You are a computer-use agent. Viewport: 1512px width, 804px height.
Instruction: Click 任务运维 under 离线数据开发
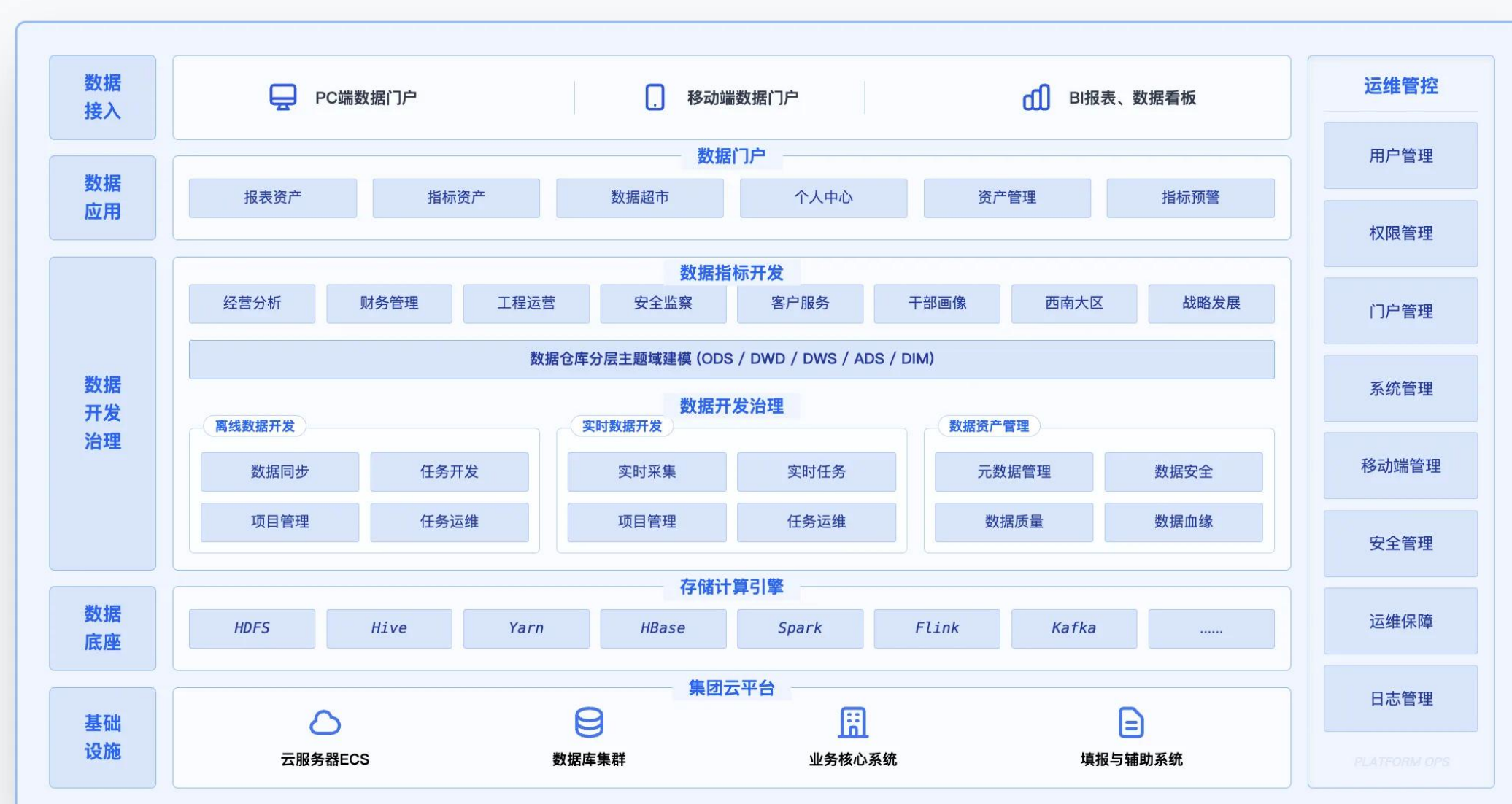coord(450,522)
